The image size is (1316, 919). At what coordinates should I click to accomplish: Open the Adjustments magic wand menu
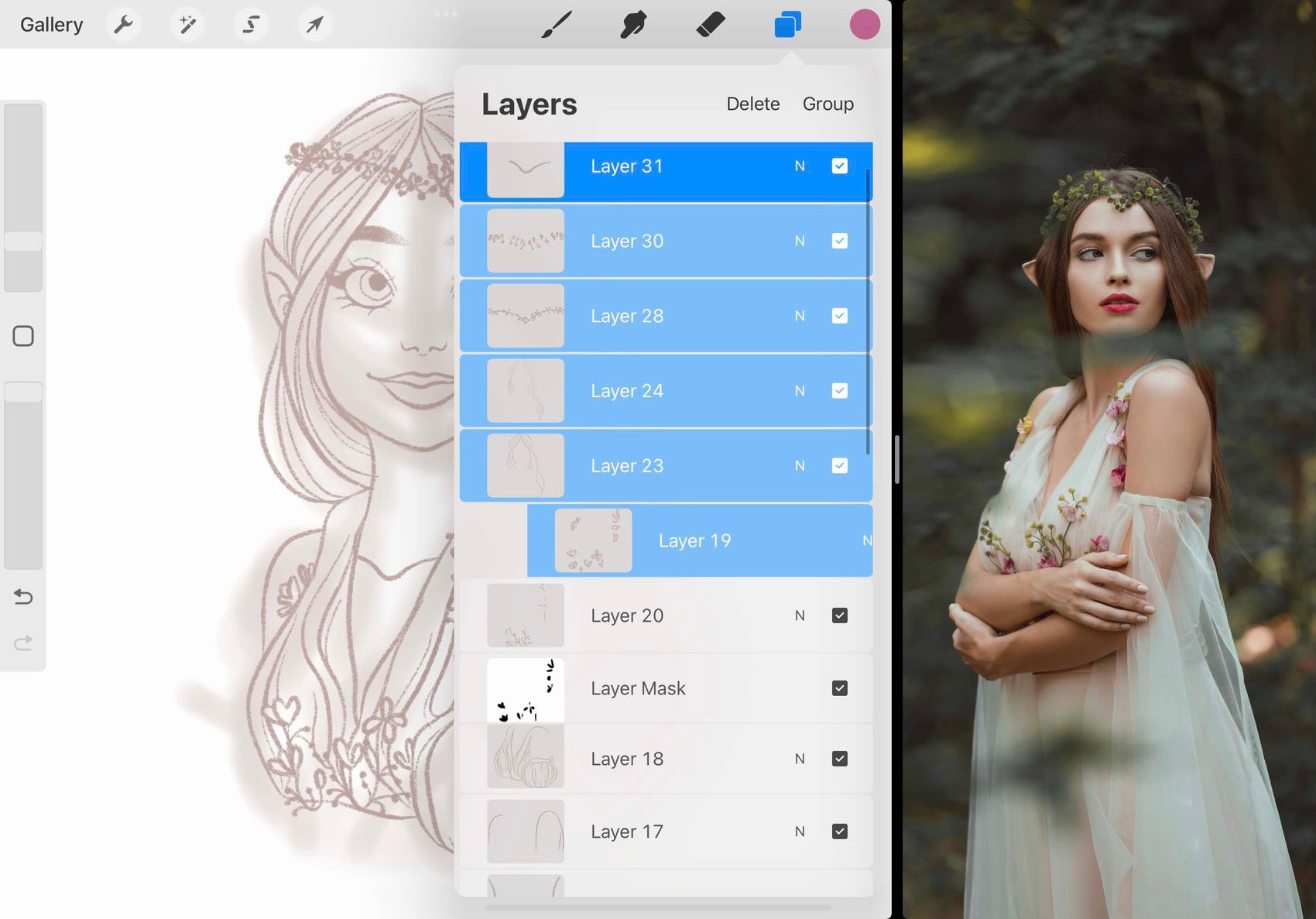tap(187, 25)
